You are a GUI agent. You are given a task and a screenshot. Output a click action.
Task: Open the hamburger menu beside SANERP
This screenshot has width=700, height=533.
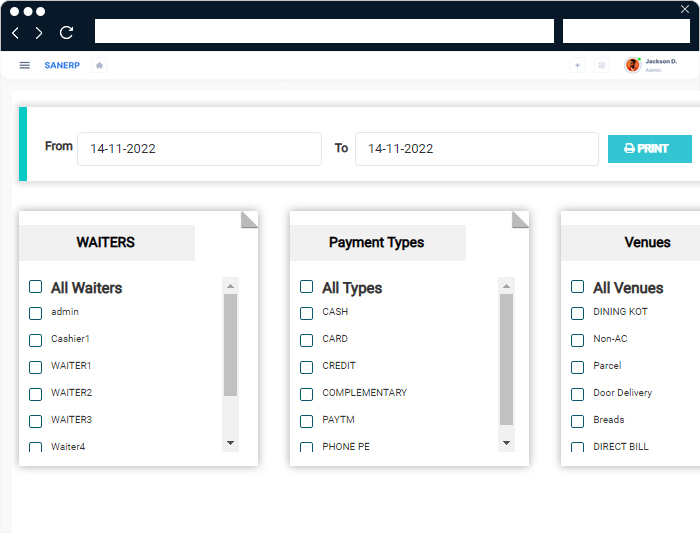(24, 65)
